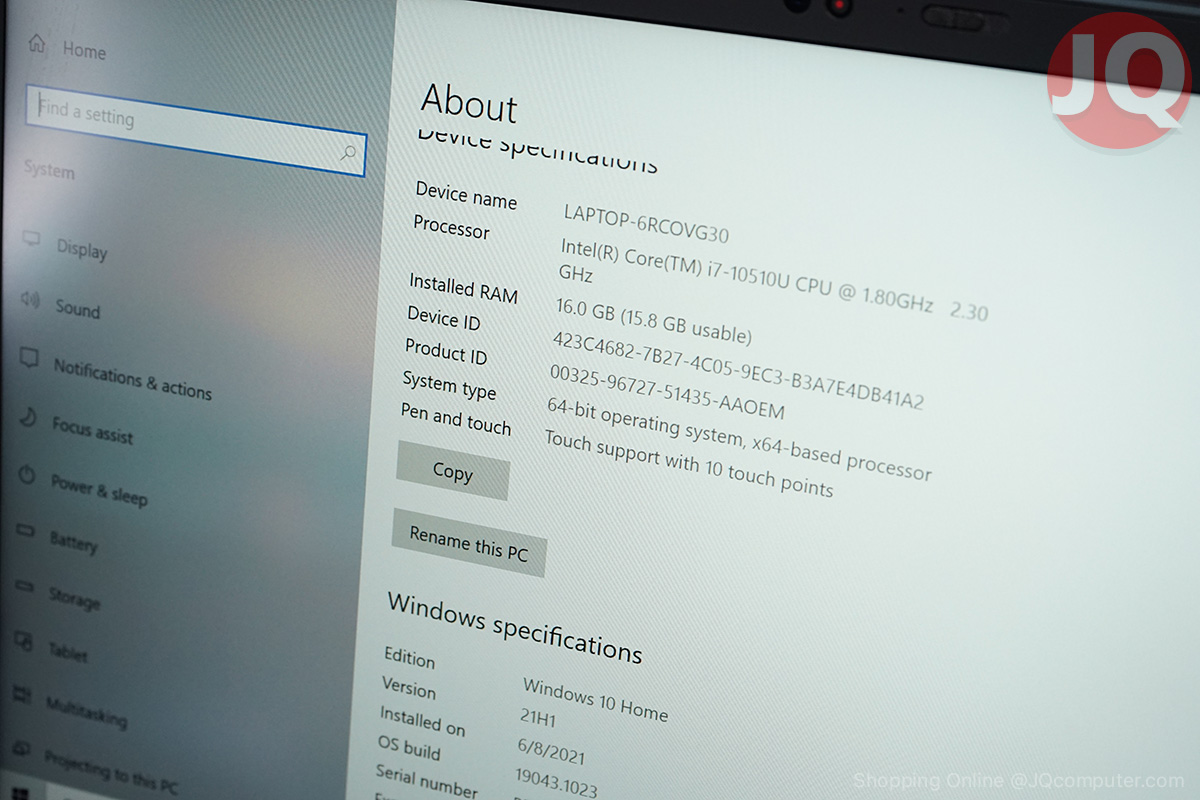Screen dimensions: 1200x800
Task: Go to the Storage settings page
Action: [x=74, y=598]
